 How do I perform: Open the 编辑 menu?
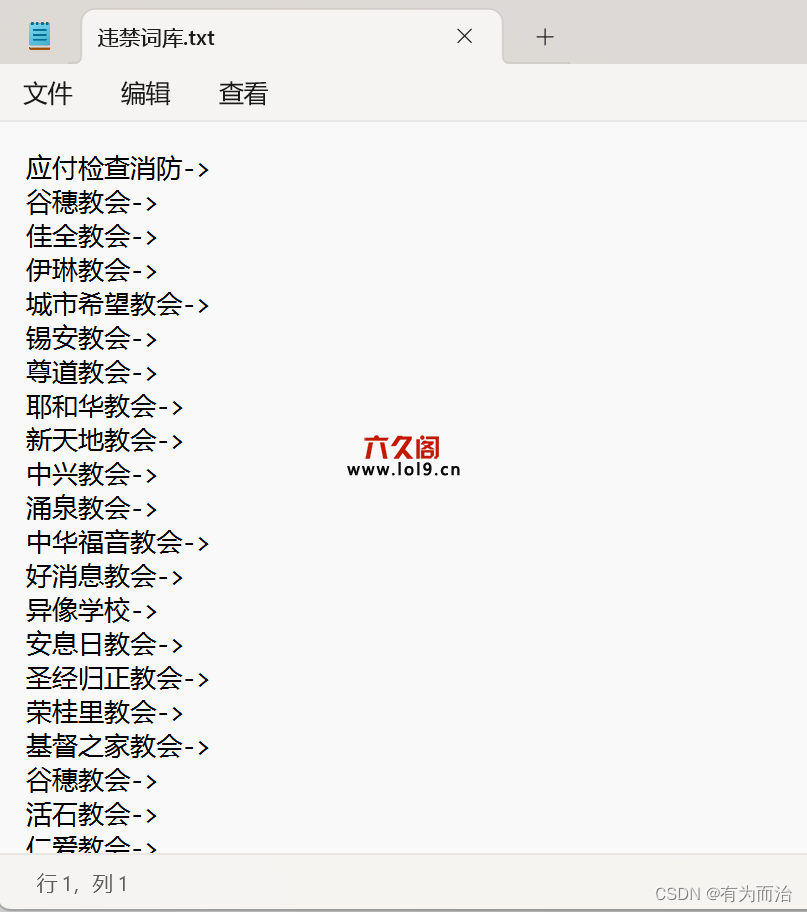145,94
